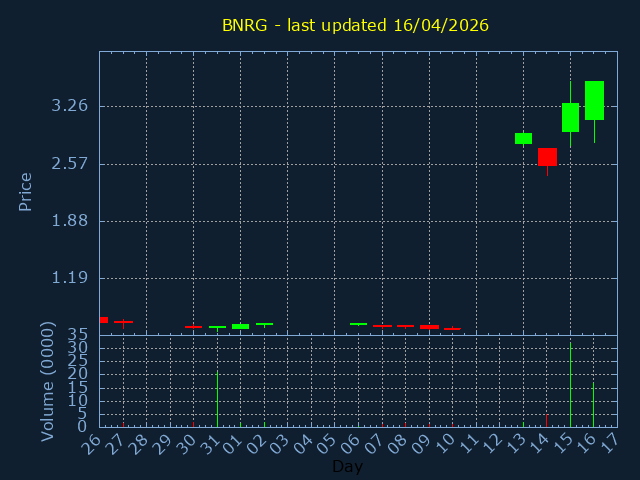Click the Day x-axis title
640x480 pixels.
coord(347,467)
